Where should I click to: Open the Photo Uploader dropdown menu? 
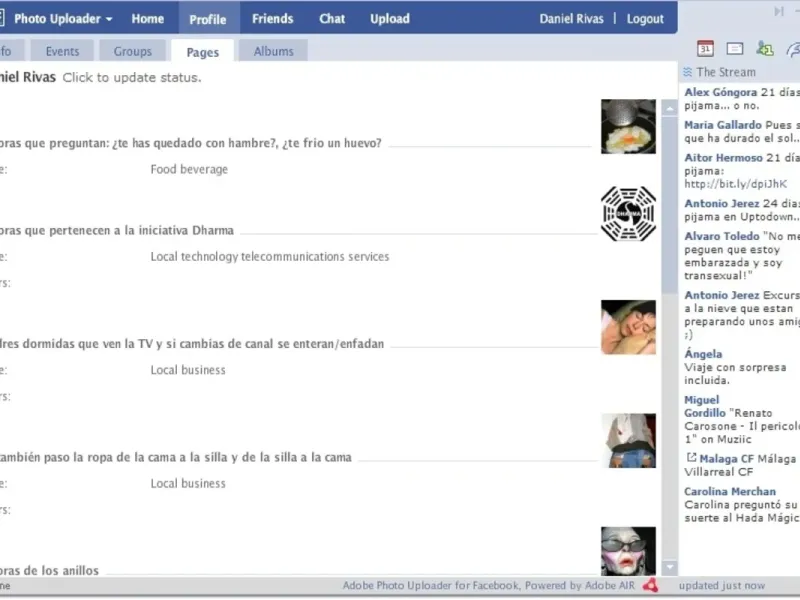tap(63, 19)
